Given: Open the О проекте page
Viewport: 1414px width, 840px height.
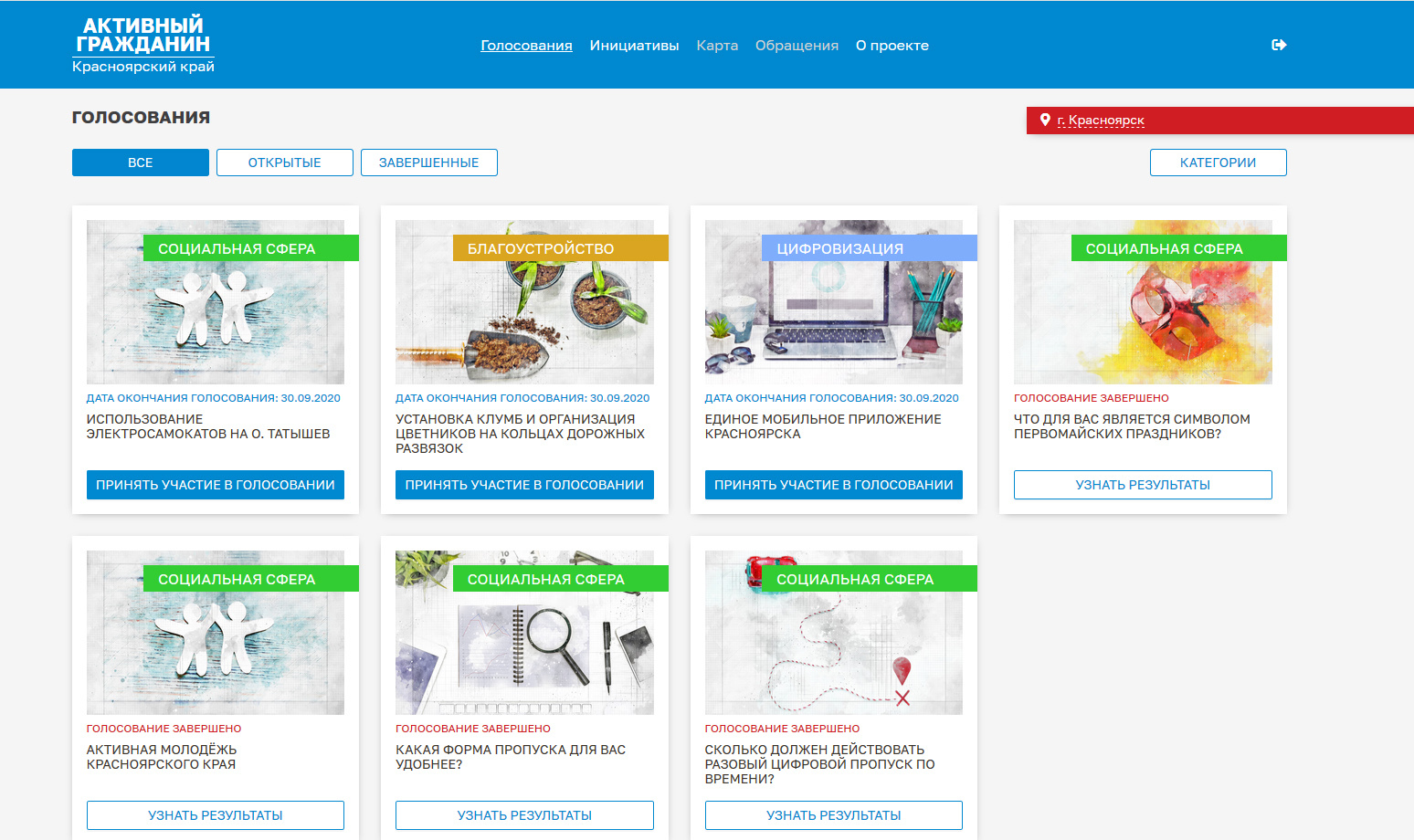Looking at the screenshot, I should 892,46.
